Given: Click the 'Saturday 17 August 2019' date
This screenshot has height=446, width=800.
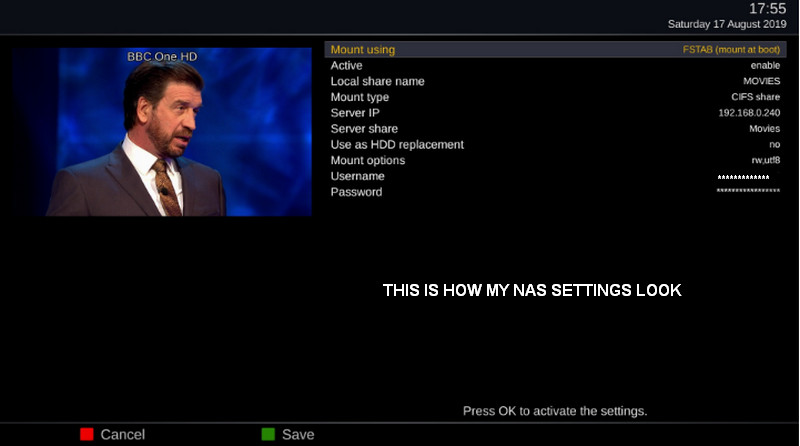Looking at the screenshot, I should (x=727, y=24).
